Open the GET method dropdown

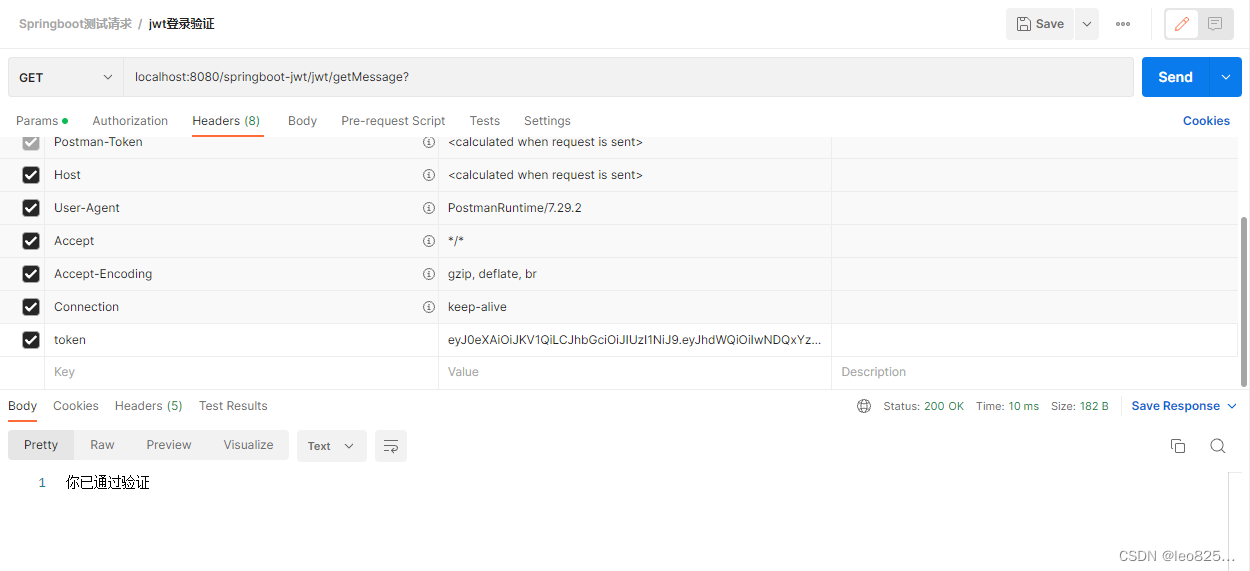[66, 77]
